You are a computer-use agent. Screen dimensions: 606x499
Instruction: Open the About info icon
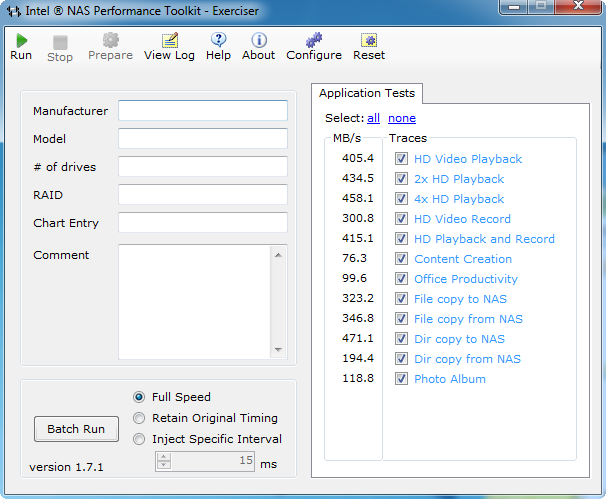(x=259, y=40)
